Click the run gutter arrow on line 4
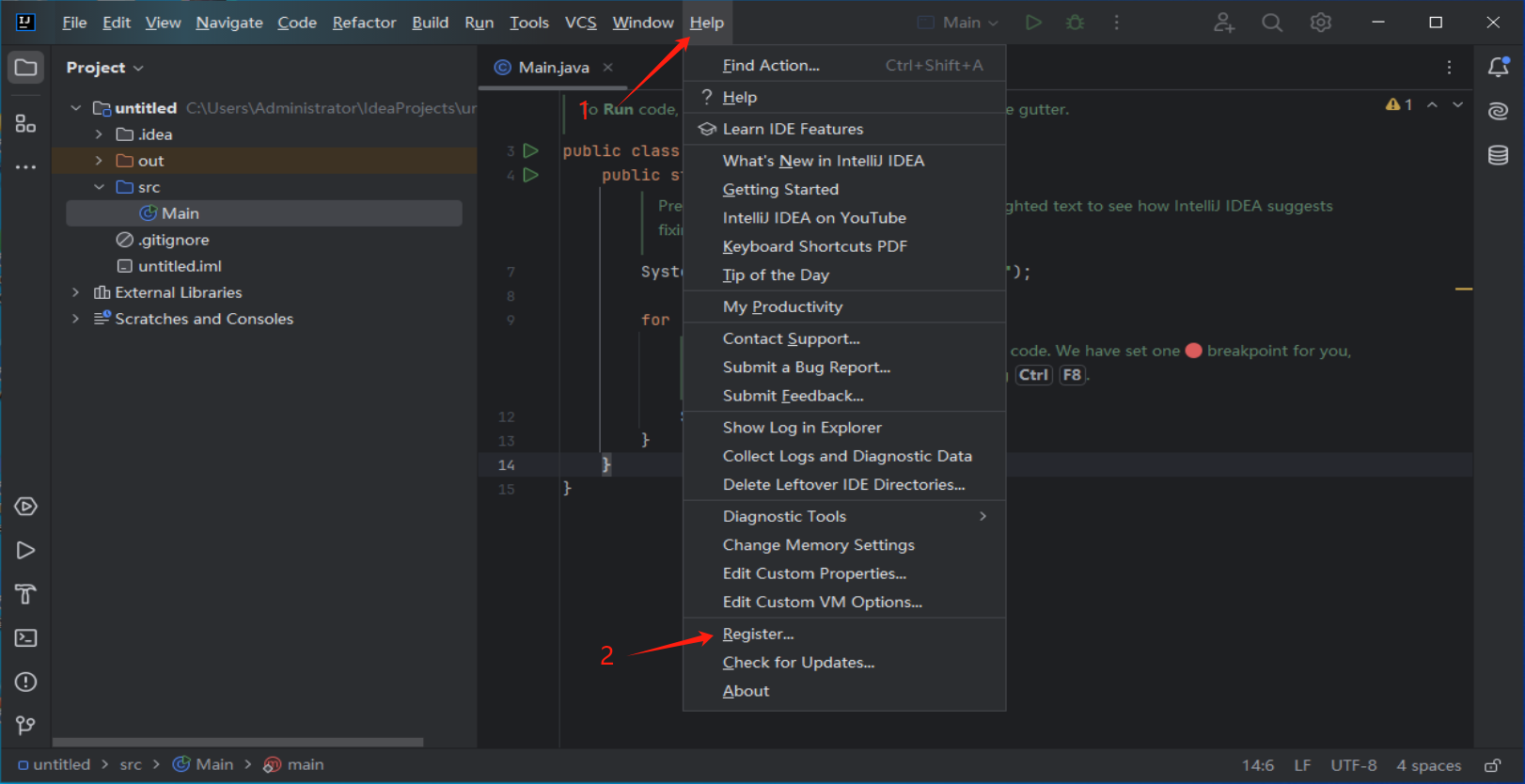 [530, 175]
